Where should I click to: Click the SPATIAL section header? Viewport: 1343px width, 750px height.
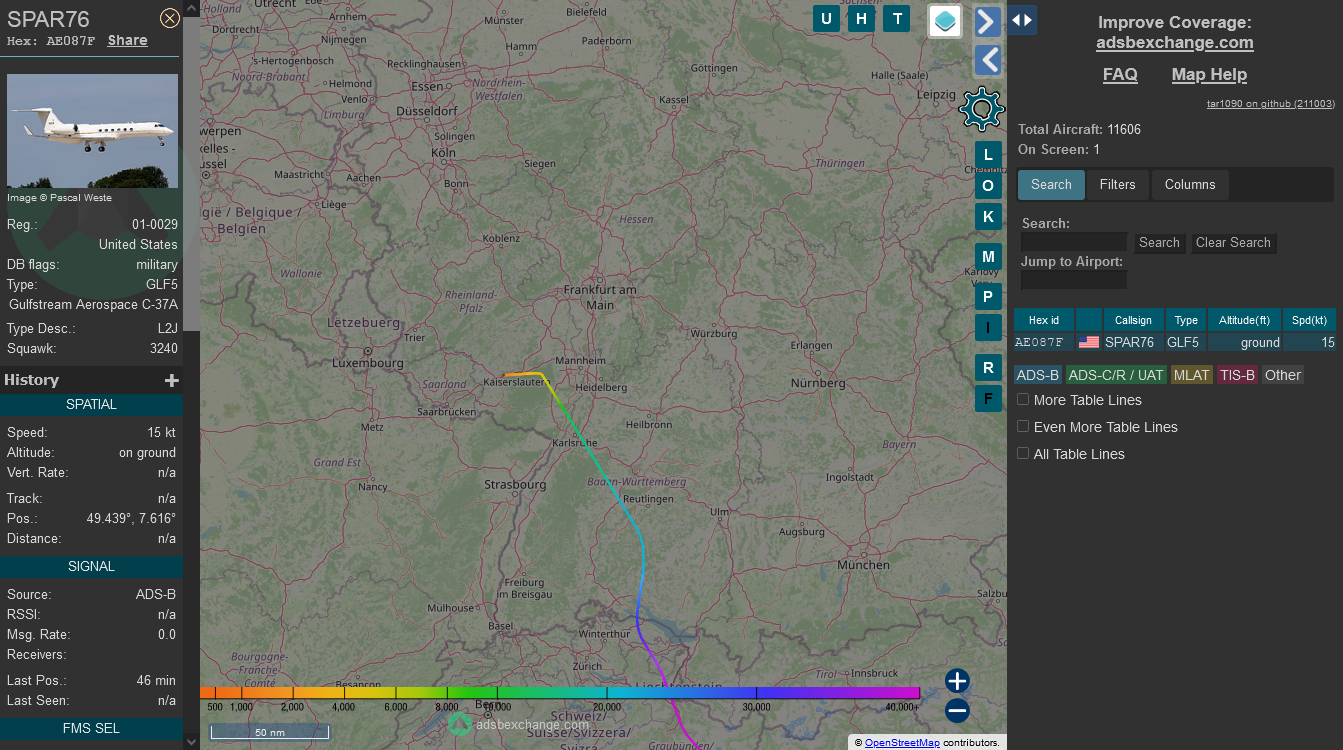(x=92, y=404)
